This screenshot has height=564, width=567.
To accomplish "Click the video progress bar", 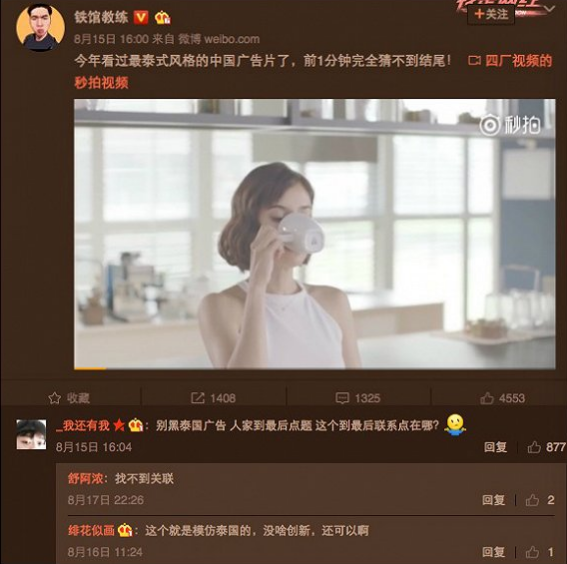I will coord(315,368).
